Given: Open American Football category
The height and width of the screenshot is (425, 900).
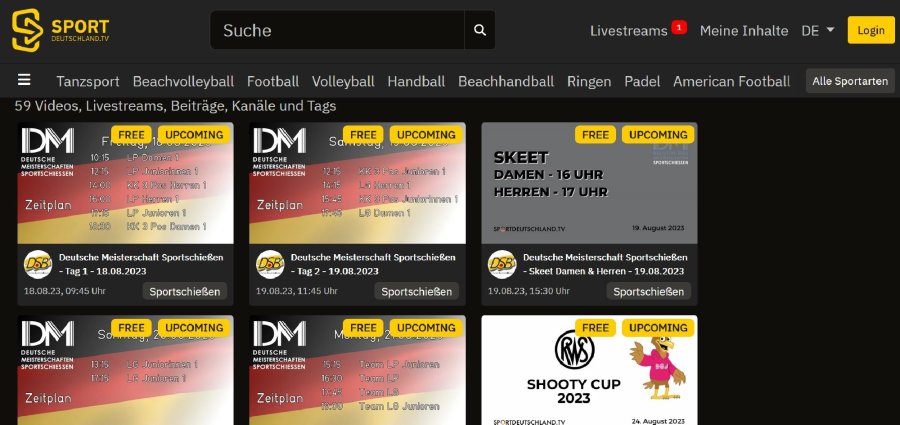Looking at the screenshot, I should tap(732, 82).
